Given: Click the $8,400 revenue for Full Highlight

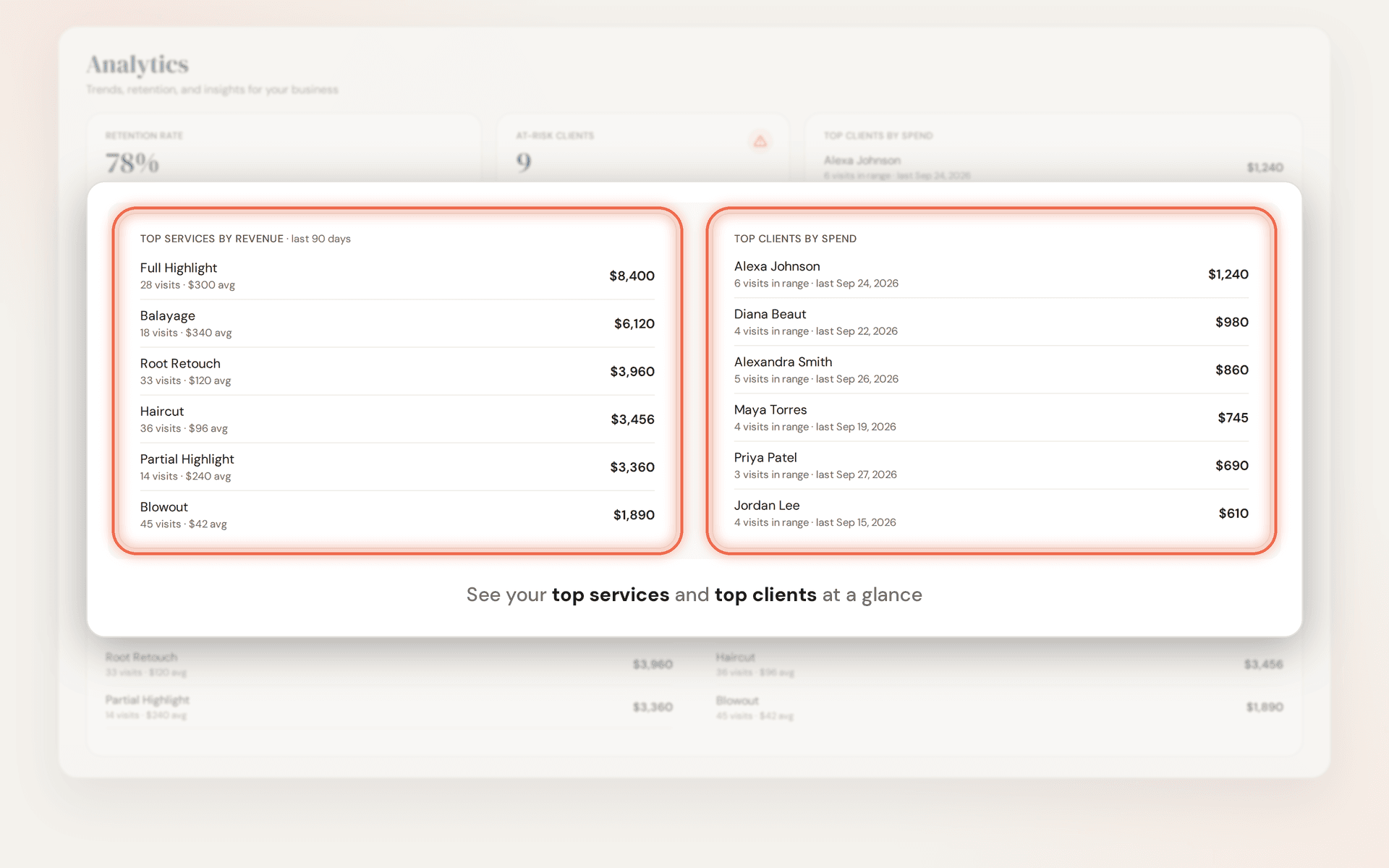Looking at the screenshot, I should (x=632, y=276).
